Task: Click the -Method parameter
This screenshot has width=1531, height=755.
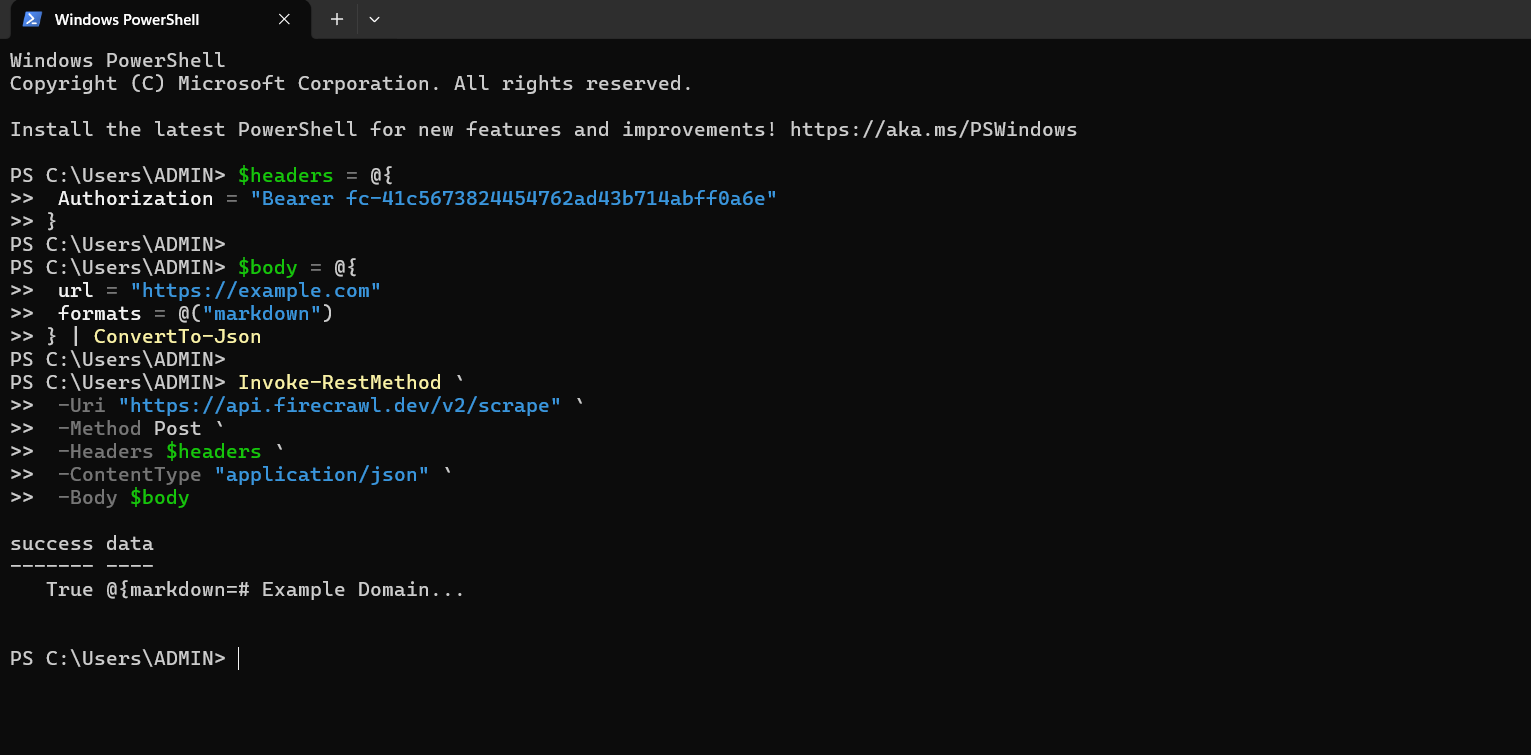Action: [99, 428]
